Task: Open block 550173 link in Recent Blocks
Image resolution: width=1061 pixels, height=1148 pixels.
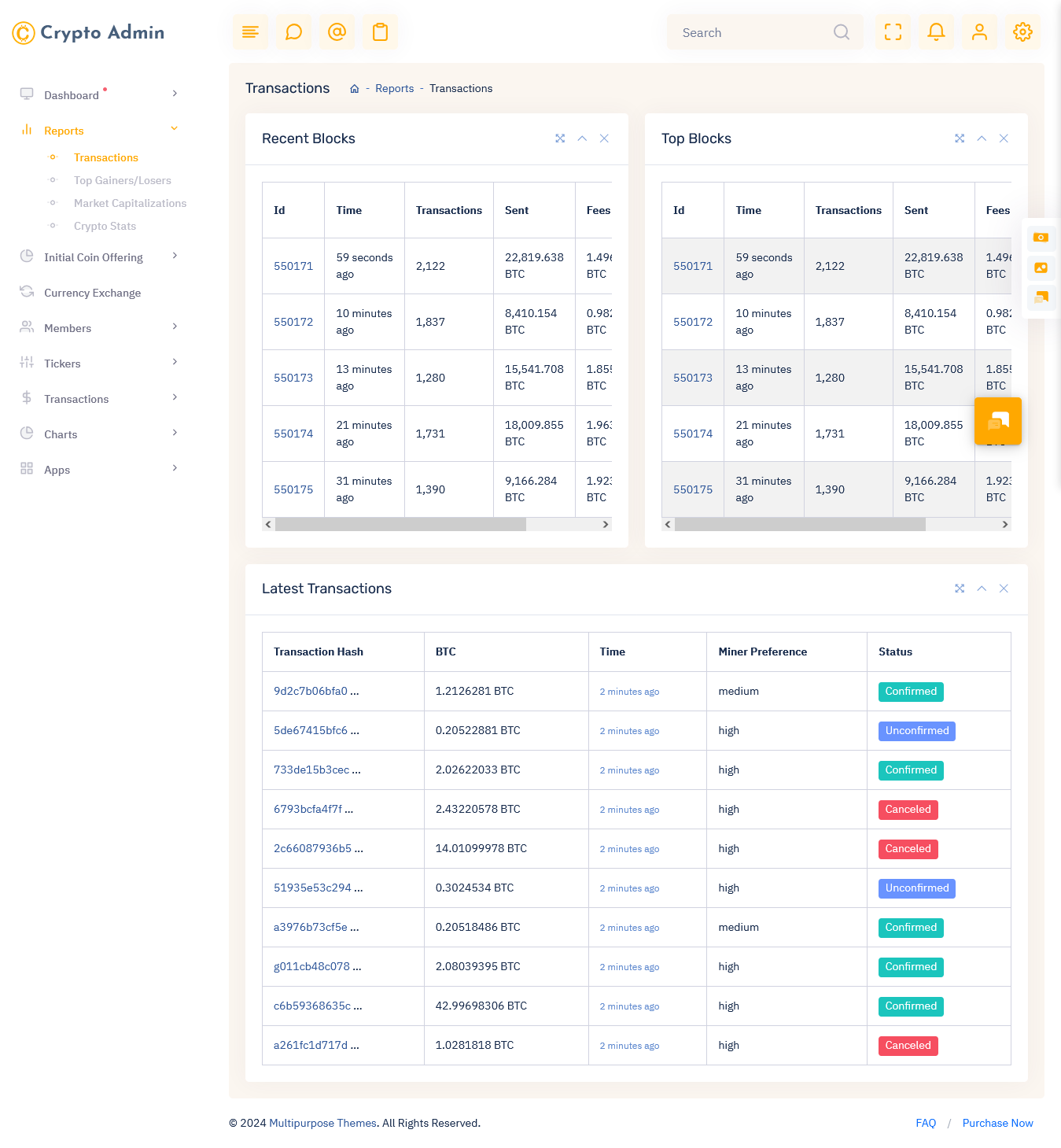Action: click(293, 378)
